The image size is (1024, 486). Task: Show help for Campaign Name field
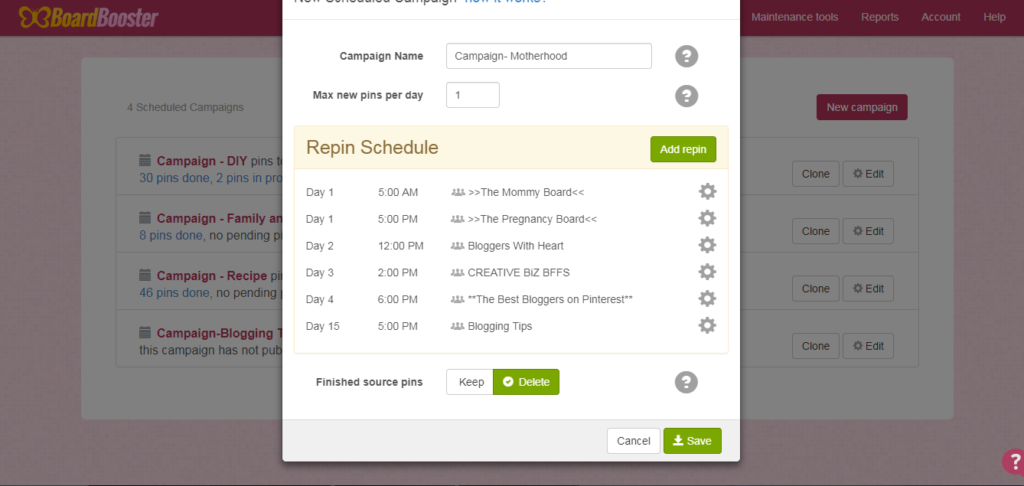pyautogui.click(x=686, y=56)
